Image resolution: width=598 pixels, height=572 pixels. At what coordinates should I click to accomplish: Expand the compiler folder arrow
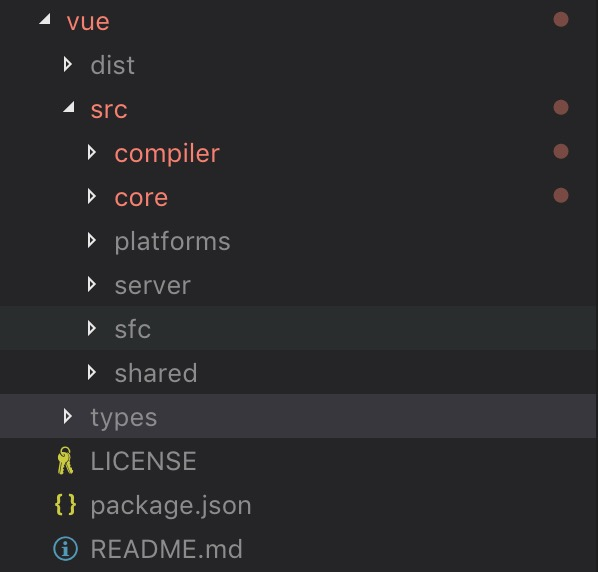[92, 152]
